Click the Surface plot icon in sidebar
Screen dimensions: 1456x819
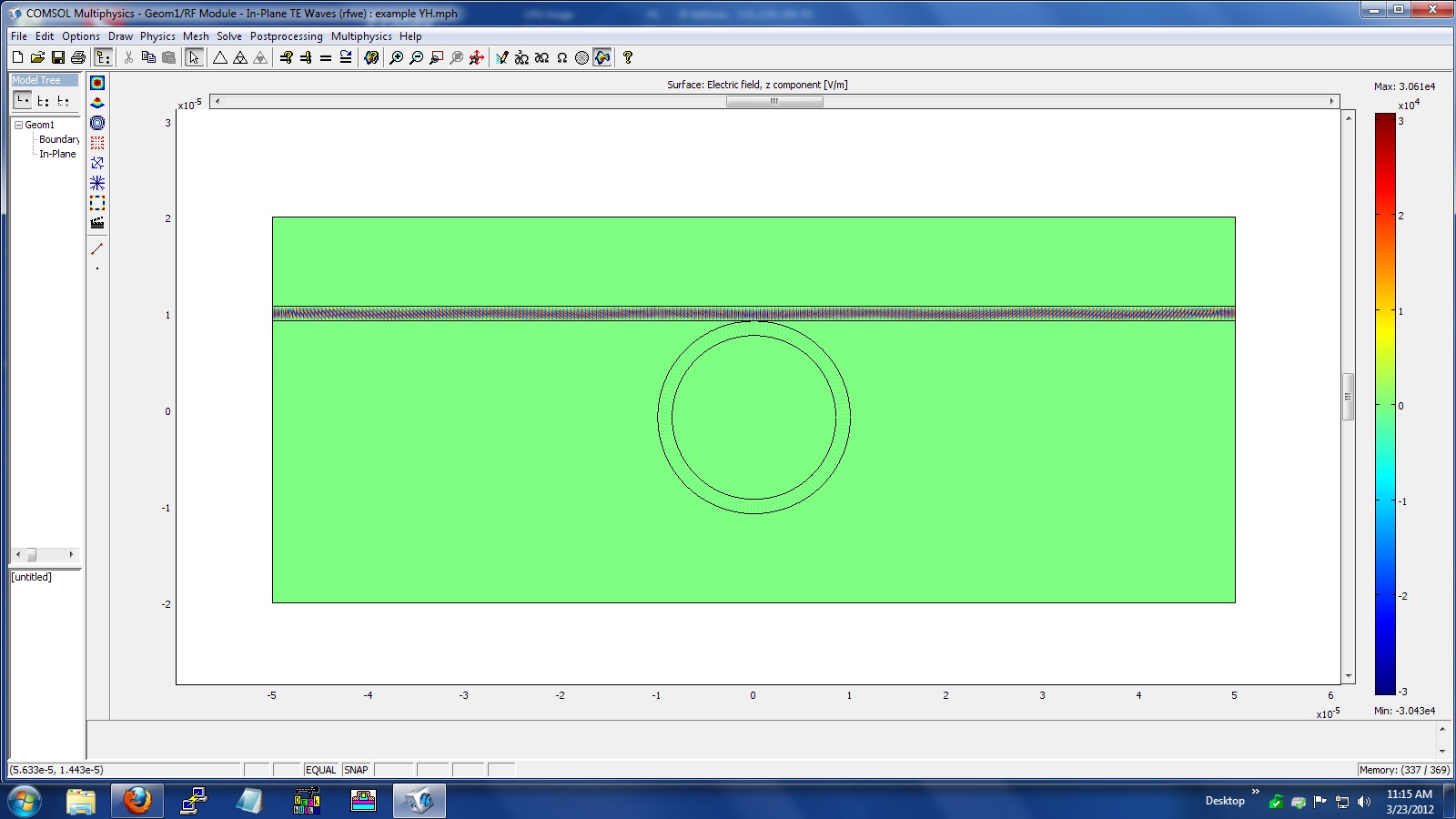pos(97,83)
